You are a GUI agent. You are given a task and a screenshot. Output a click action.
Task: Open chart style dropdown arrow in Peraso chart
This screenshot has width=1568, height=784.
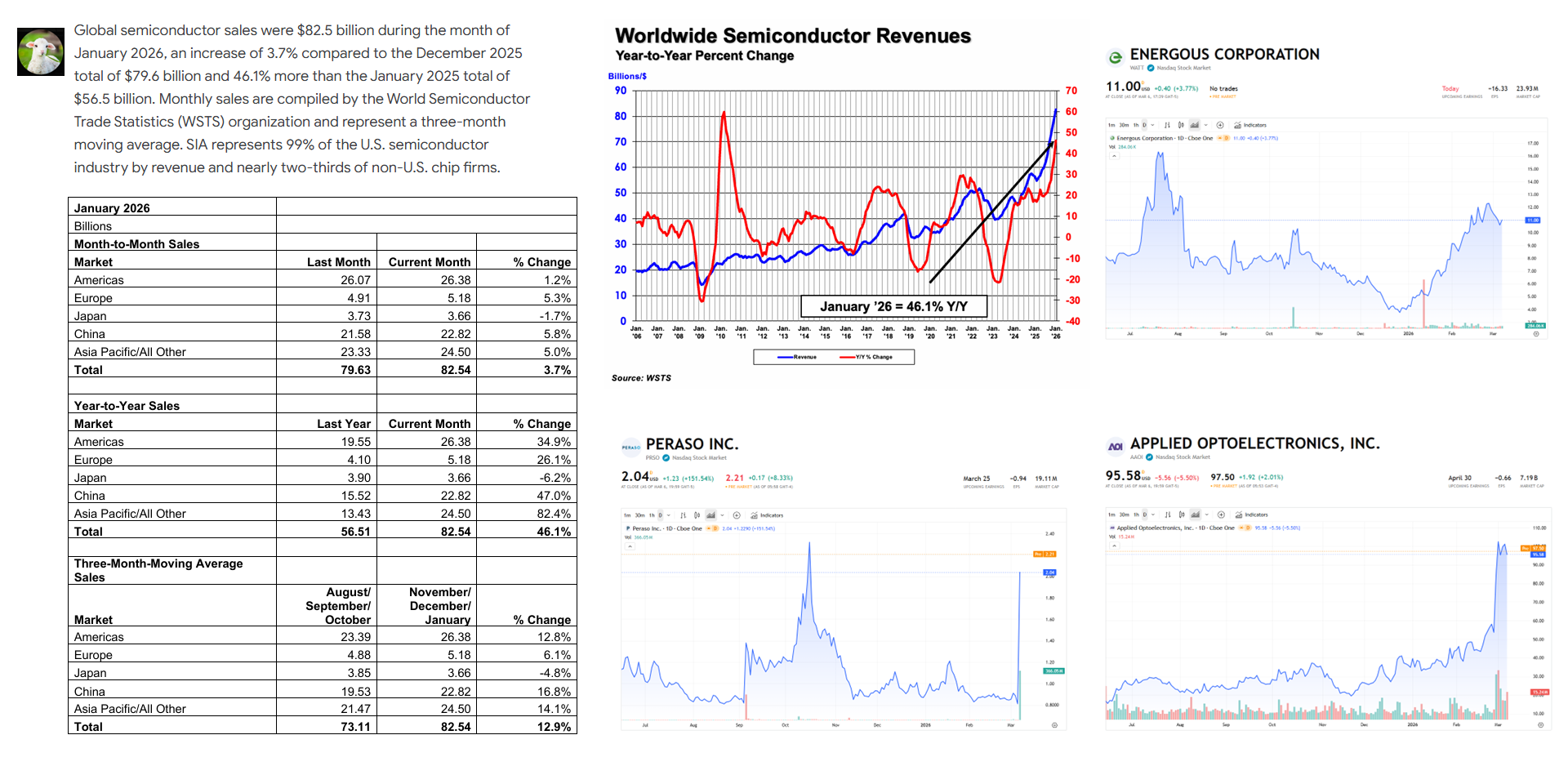pos(722,515)
